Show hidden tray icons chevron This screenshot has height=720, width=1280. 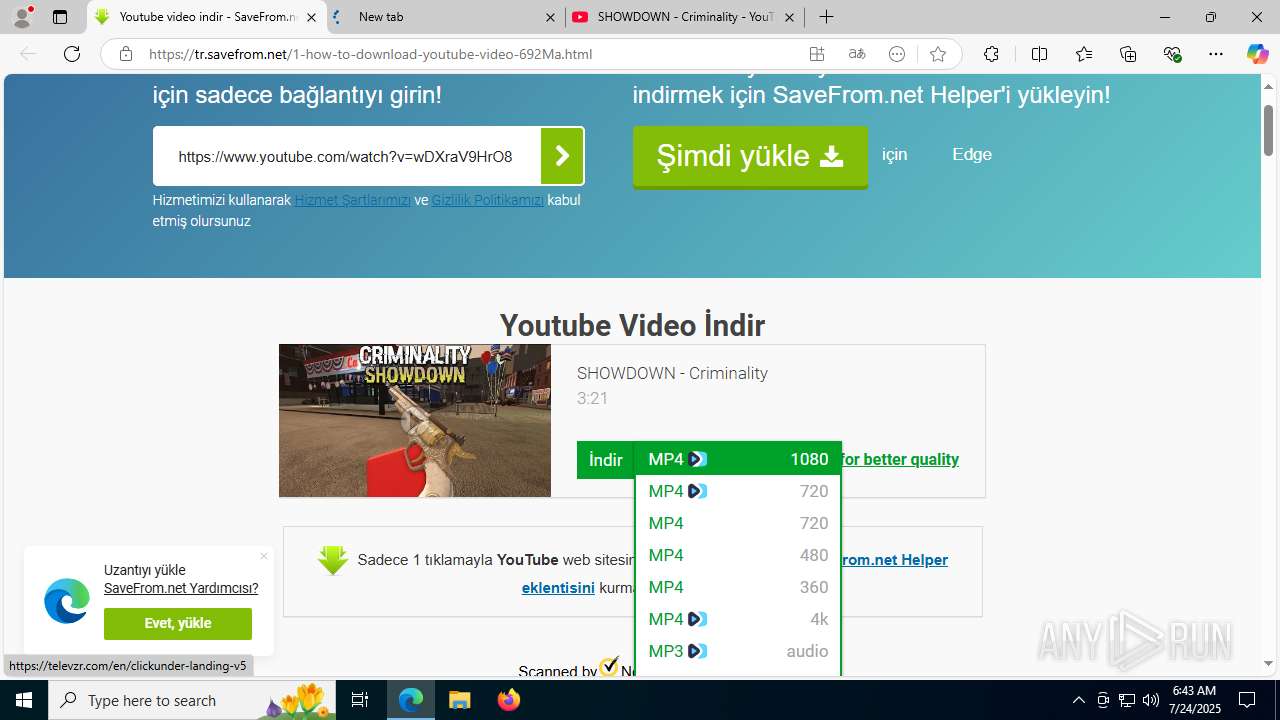(1078, 700)
